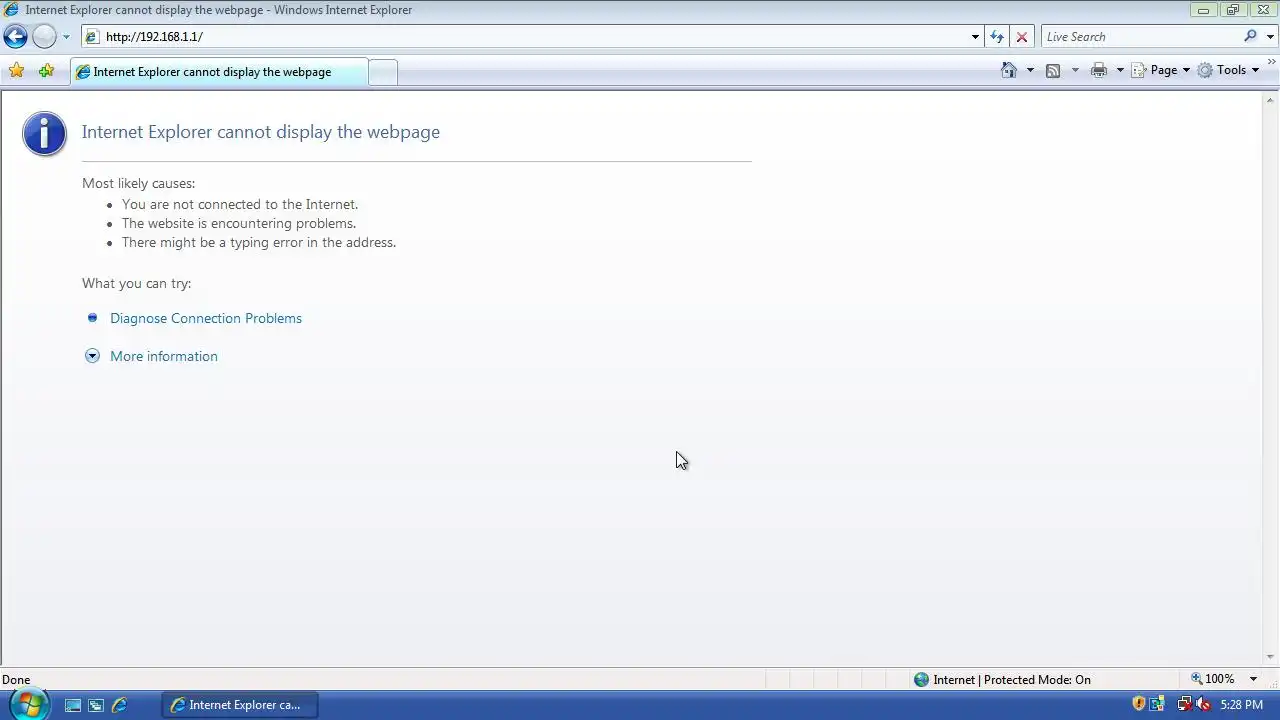Open the Page menu
The height and width of the screenshot is (720, 1280).
[x=1161, y=70]
